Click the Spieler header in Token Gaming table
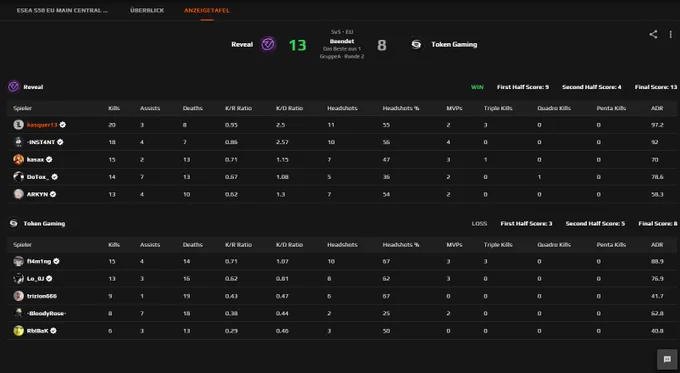 22,245
